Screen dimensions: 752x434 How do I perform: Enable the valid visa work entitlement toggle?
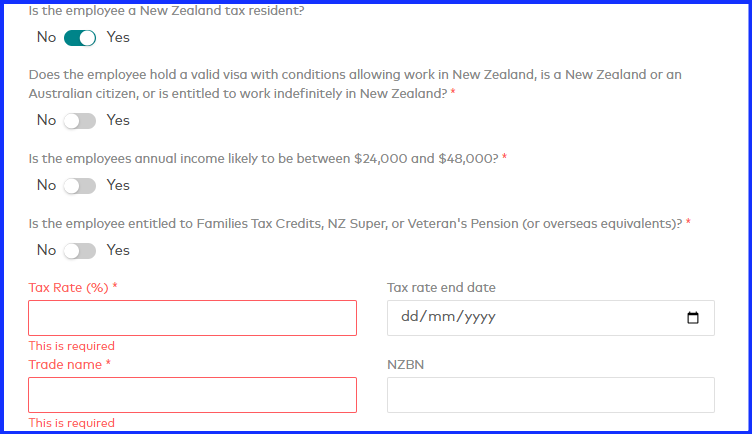tap(80, 121)
